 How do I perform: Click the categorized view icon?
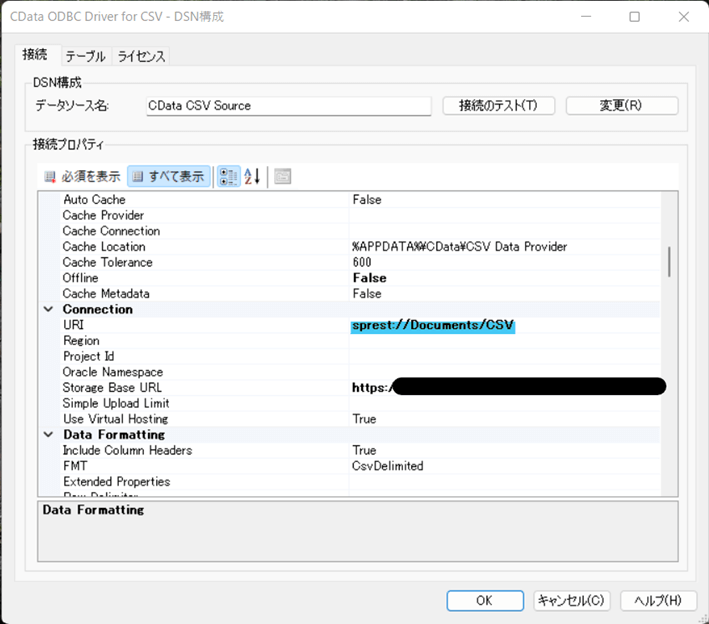tap(228, 177)
